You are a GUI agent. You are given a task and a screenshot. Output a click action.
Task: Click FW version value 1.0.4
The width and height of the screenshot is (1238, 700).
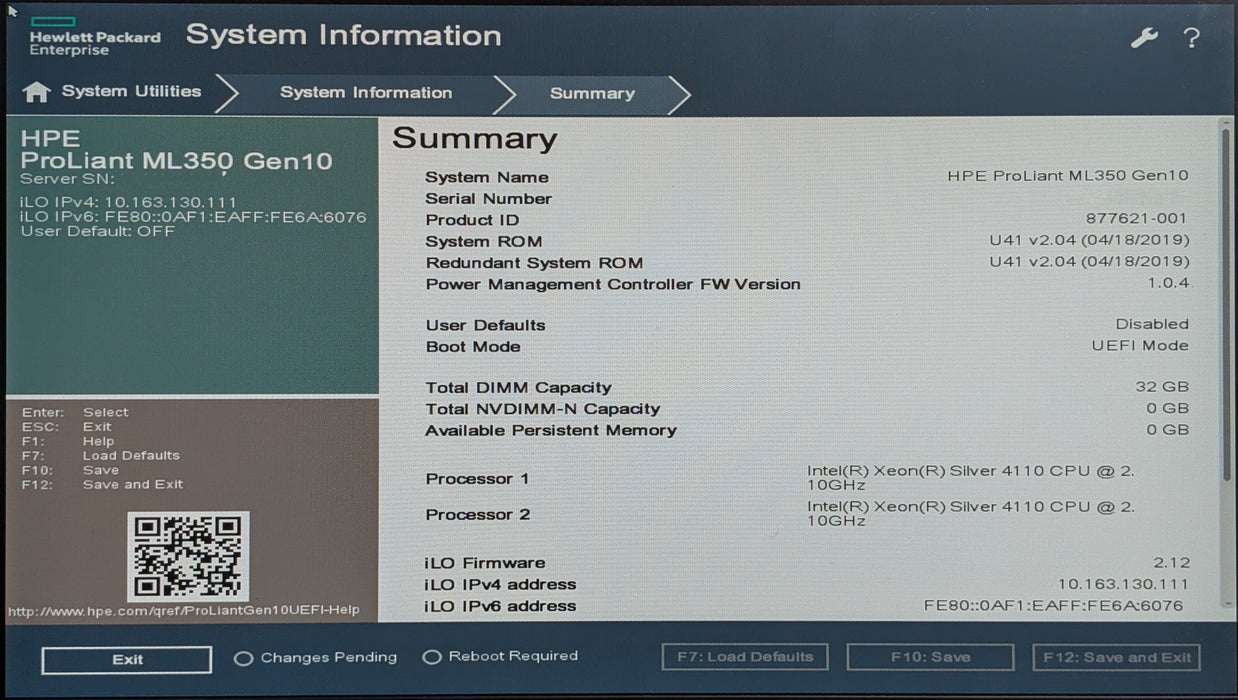tap(1168, 283)
